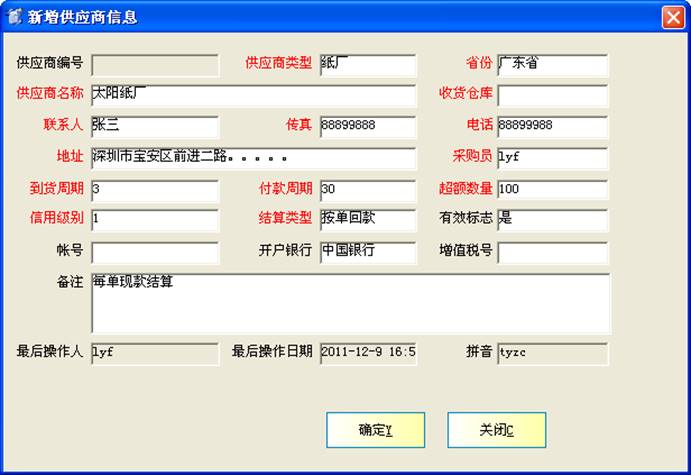Focus the empty 帐号 field
Viewport: 691px width, 475px height.
[x=155, y=253]
